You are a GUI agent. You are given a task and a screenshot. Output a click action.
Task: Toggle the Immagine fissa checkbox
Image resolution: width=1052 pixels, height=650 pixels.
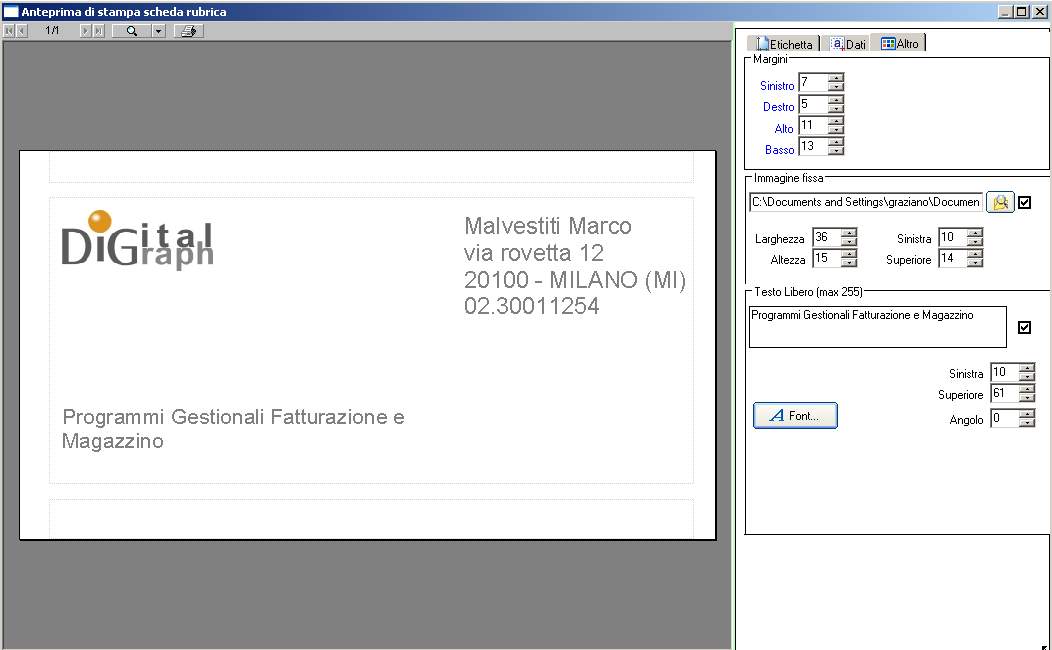tap(1024, 202)
